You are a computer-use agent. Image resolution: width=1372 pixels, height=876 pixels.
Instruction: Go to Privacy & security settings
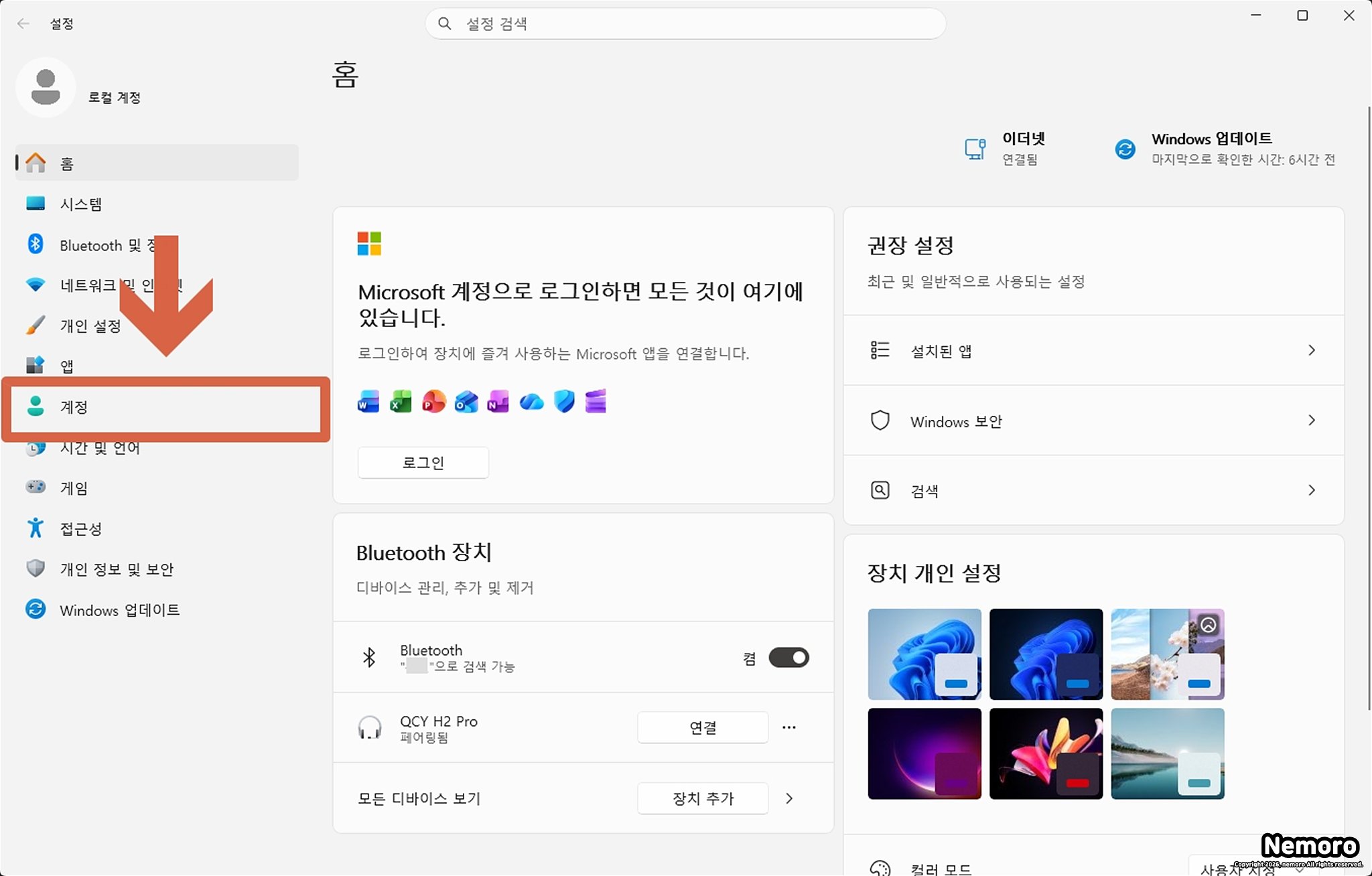(117, 569)
